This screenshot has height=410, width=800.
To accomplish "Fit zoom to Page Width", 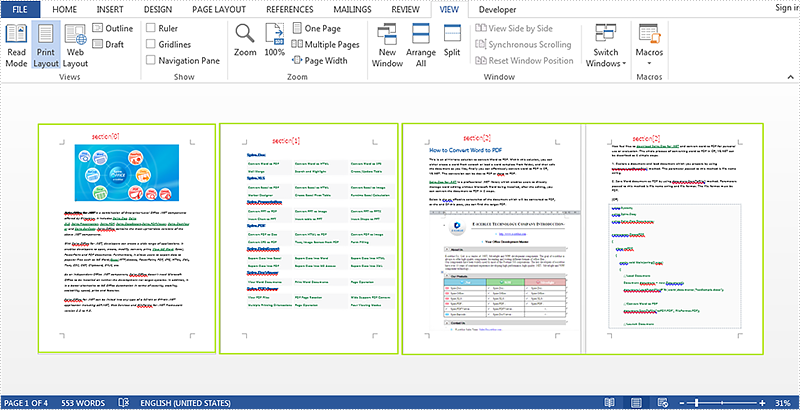I will tap(320, 61).
